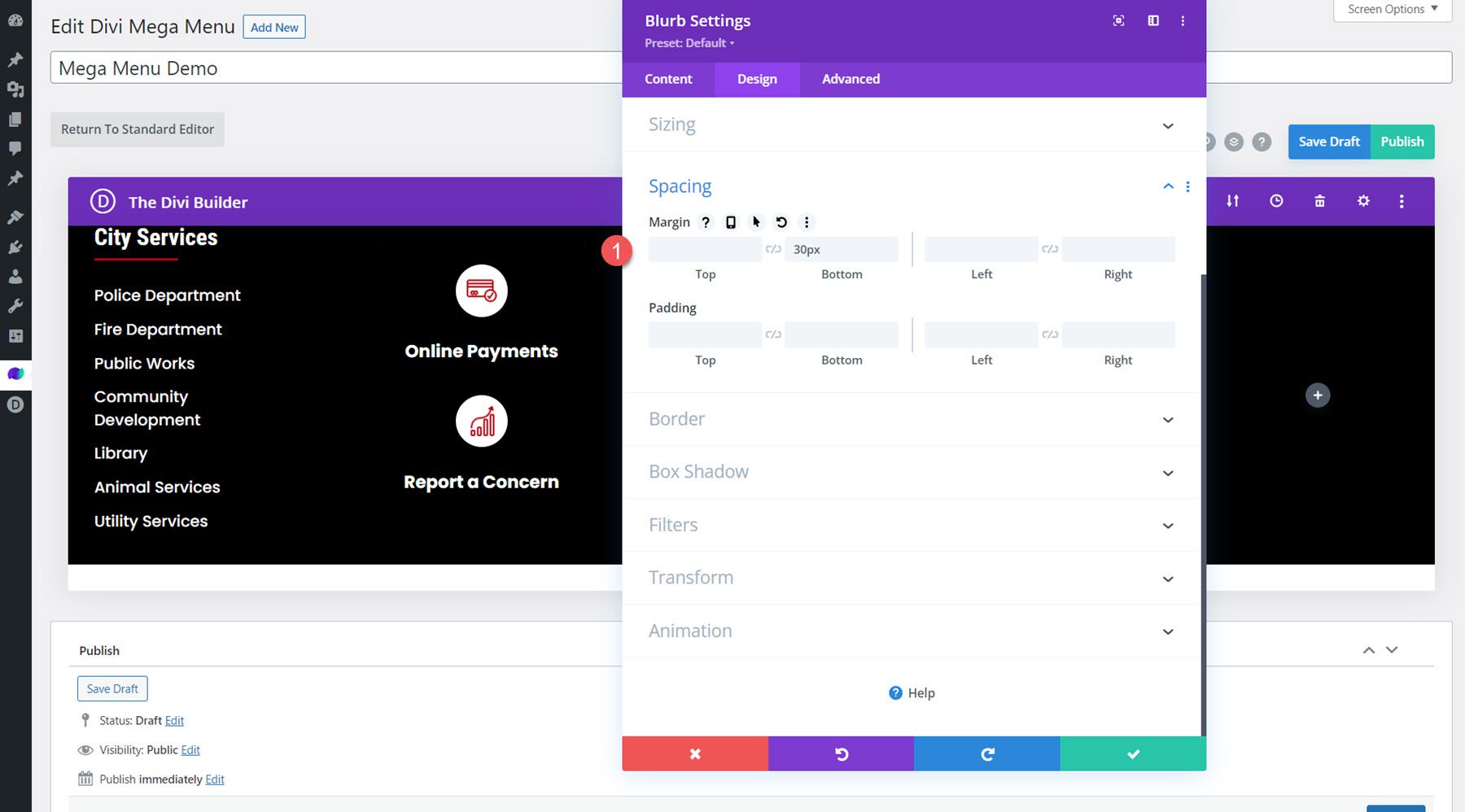Switch to the Content tab

click(668, 79)
